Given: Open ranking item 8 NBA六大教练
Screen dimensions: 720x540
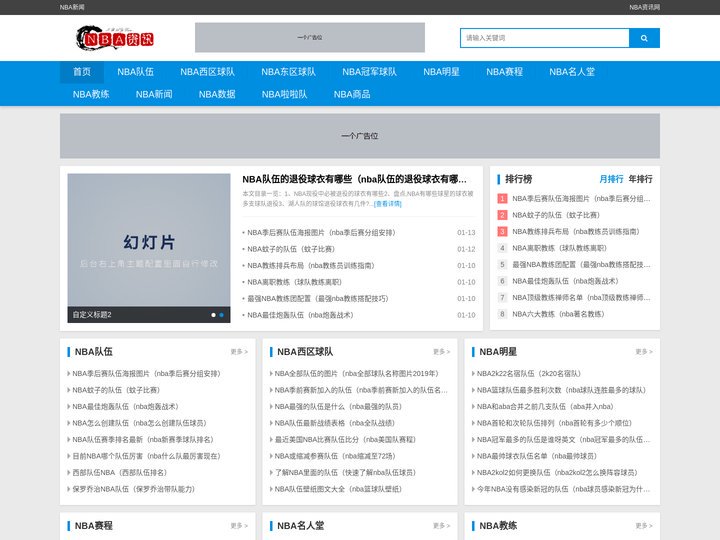Looking at the screenshot, I should tap(558, 314).
